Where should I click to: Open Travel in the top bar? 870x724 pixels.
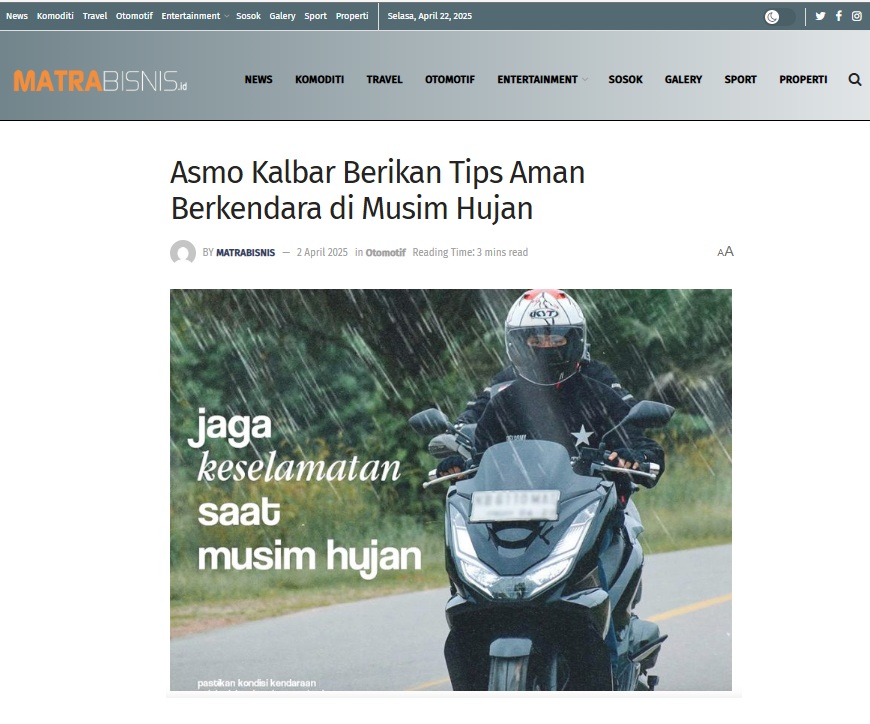point(95,16)
